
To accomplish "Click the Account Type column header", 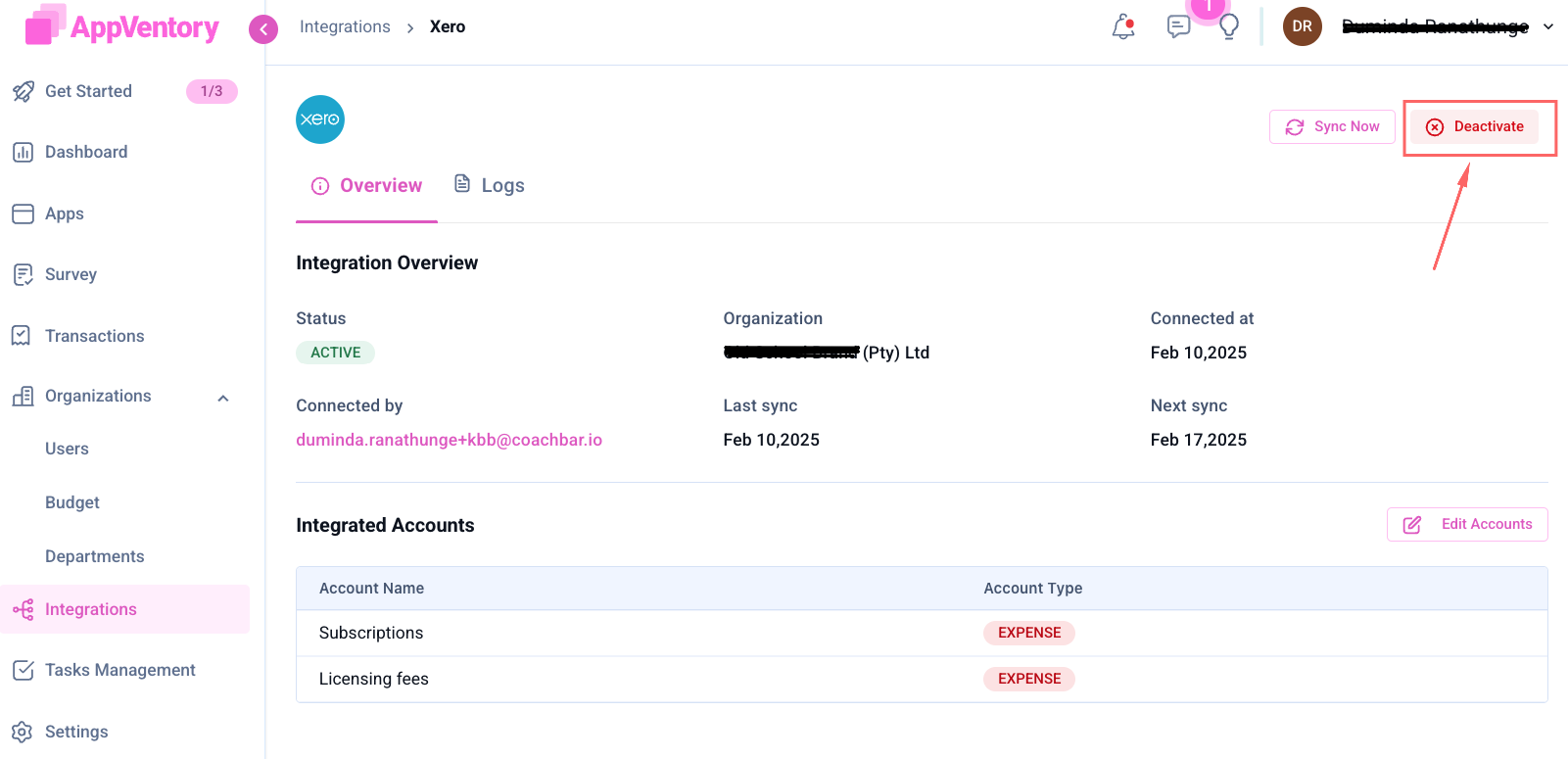I will (x=1033, y=589).
